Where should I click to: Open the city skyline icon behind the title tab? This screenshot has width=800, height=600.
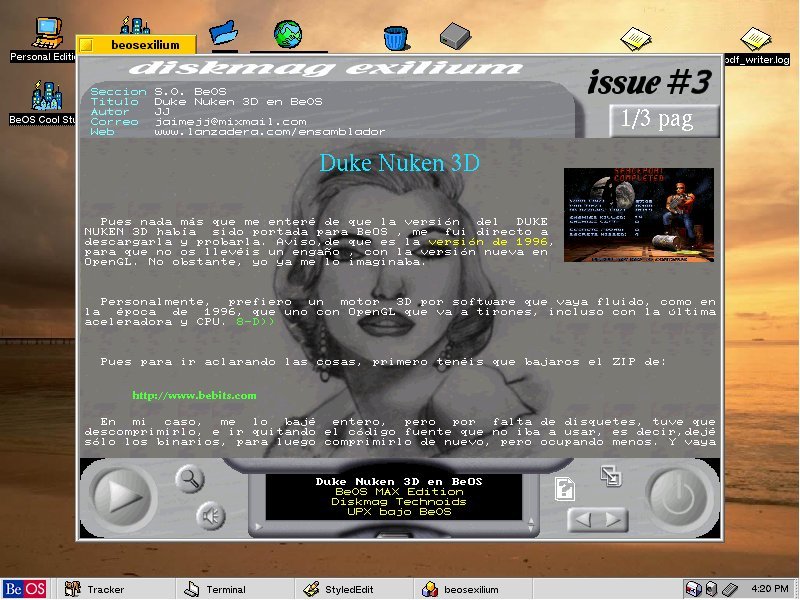point(135,25)
